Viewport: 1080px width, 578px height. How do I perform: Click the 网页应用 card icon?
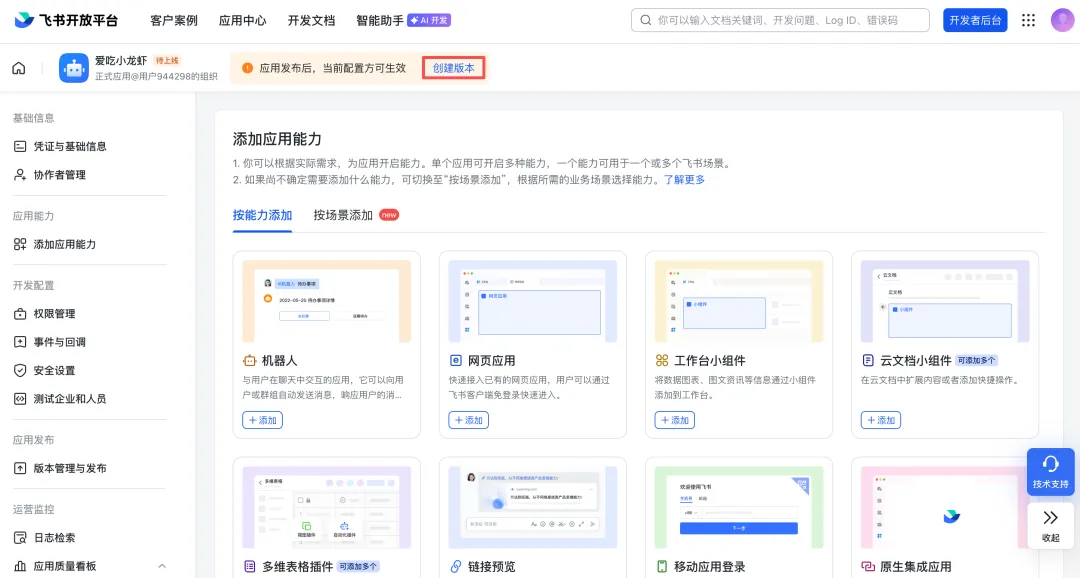[x=455, y=360]
